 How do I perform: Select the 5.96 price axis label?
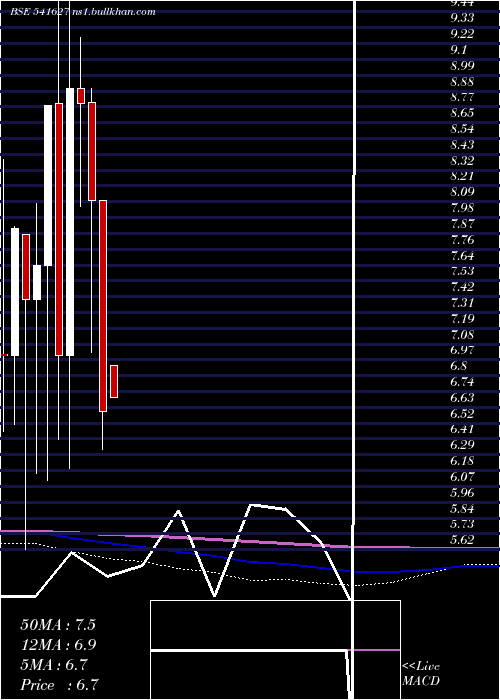[x=462, y=493]
